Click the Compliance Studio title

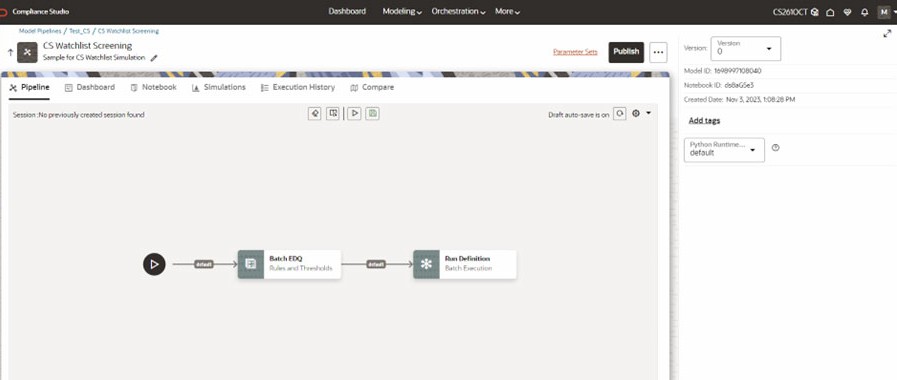[41, 11]
